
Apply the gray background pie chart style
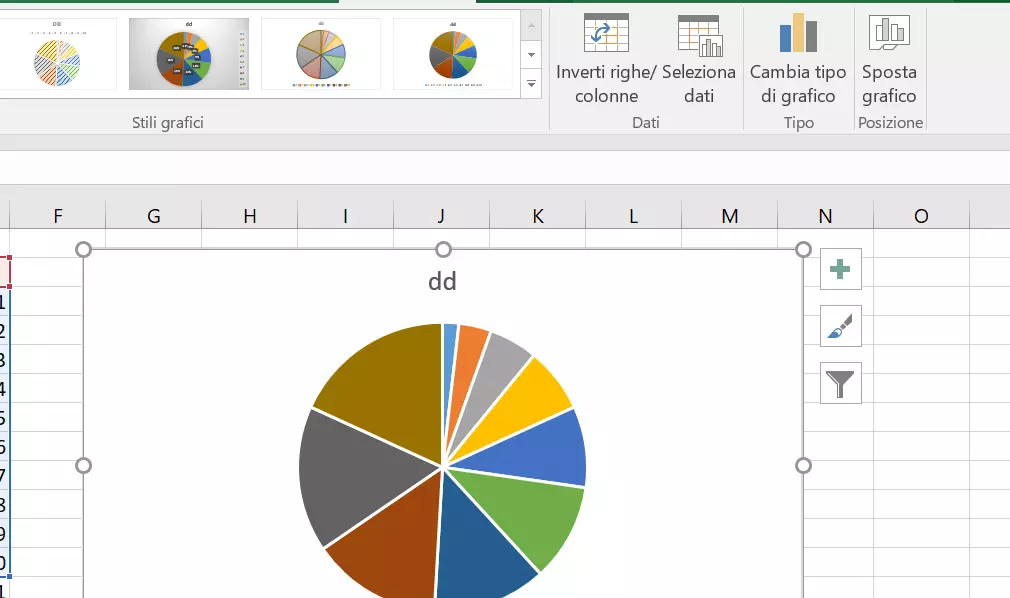[189, 54]
